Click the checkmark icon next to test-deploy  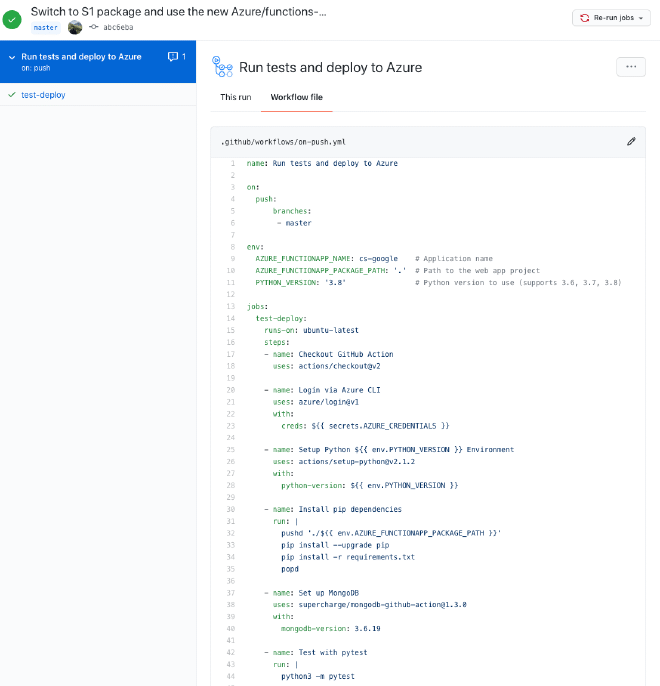12,94
